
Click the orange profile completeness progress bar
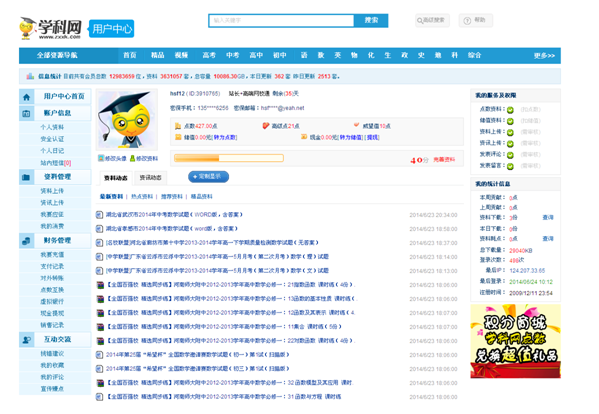[229, 158]
